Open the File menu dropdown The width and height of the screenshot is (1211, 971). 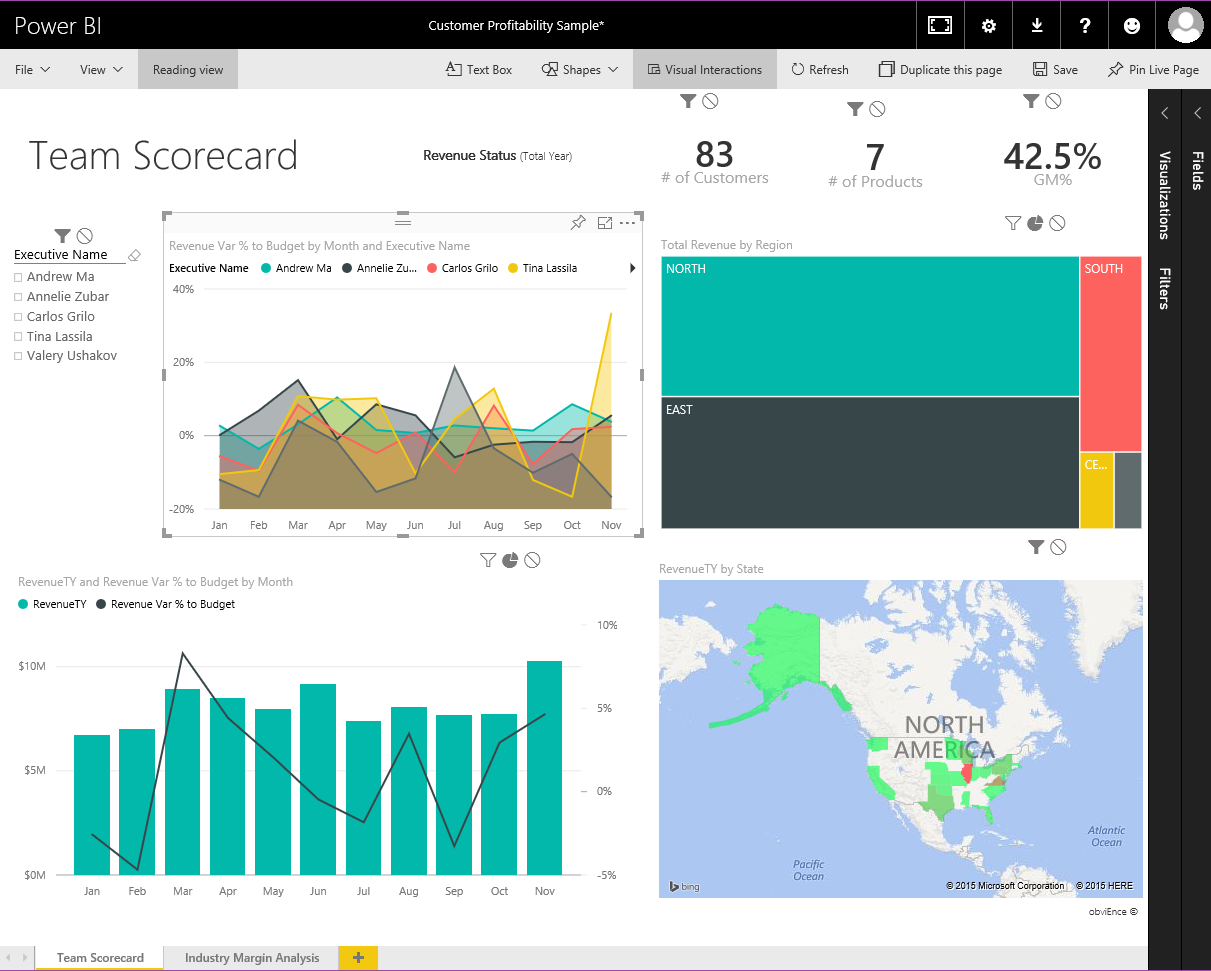tap(32, 69)
